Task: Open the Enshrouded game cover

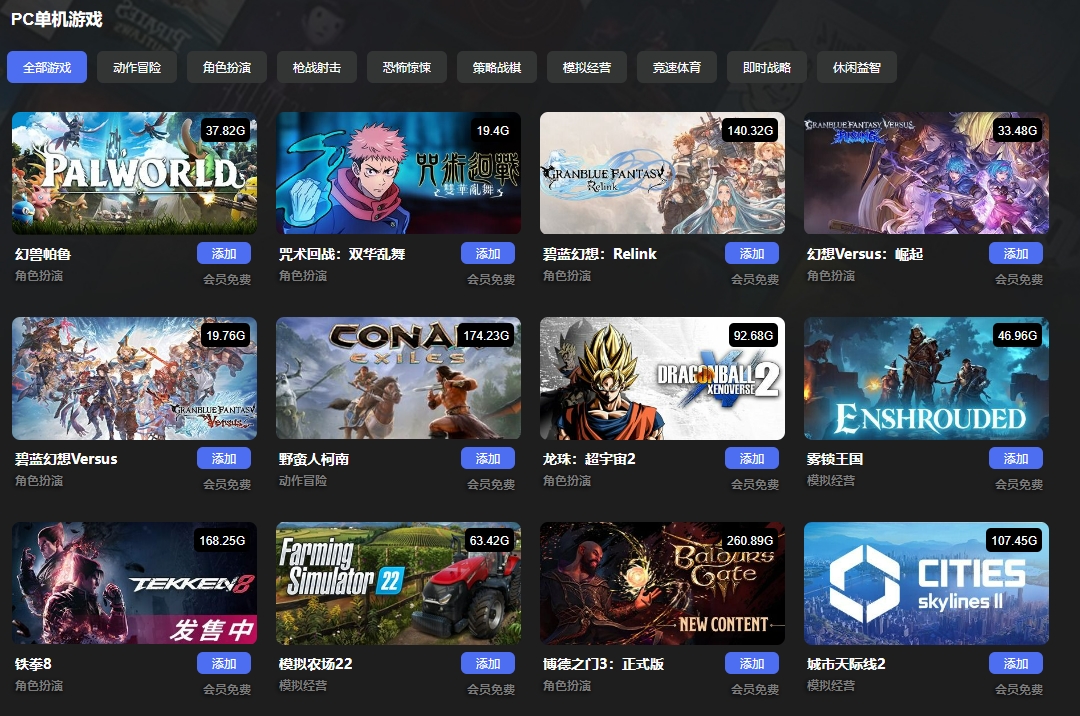Action: [x=926, y=378]
